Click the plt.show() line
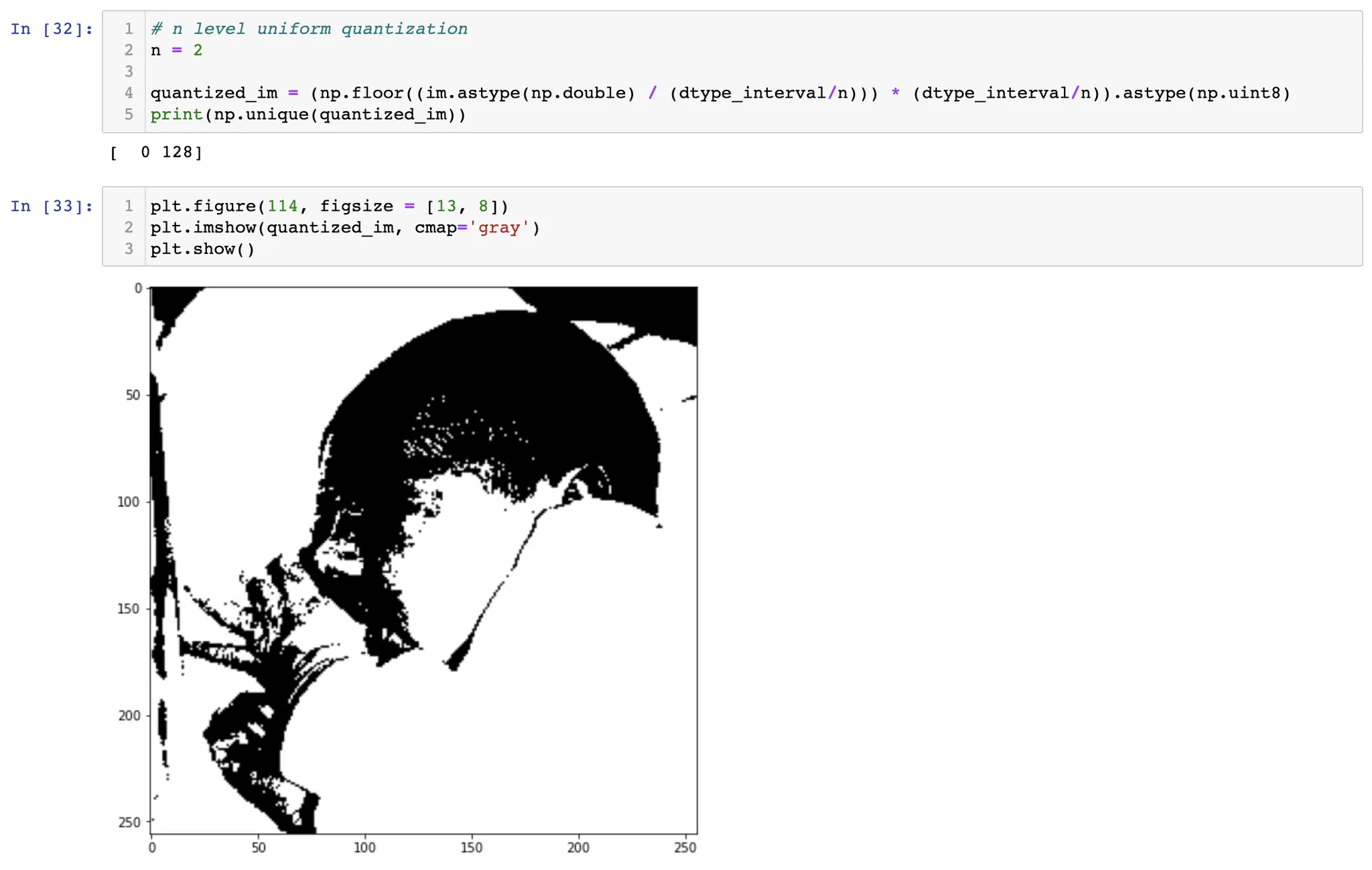 [x=202, y=249]
